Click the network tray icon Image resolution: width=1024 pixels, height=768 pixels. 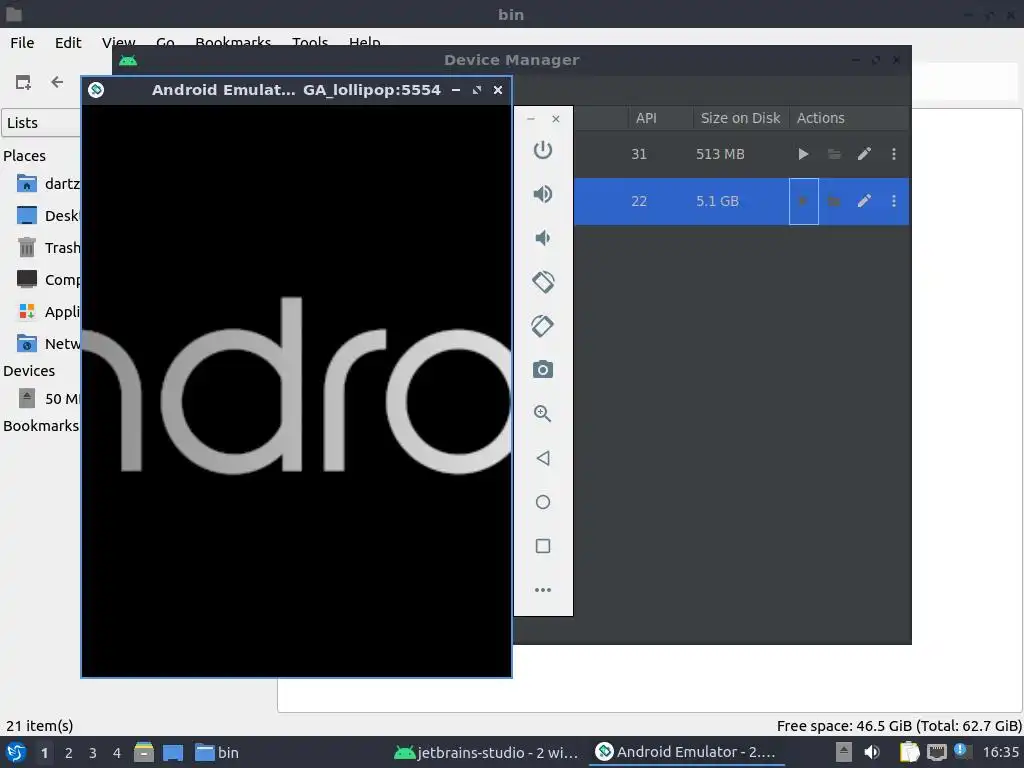tap(936, 752)
